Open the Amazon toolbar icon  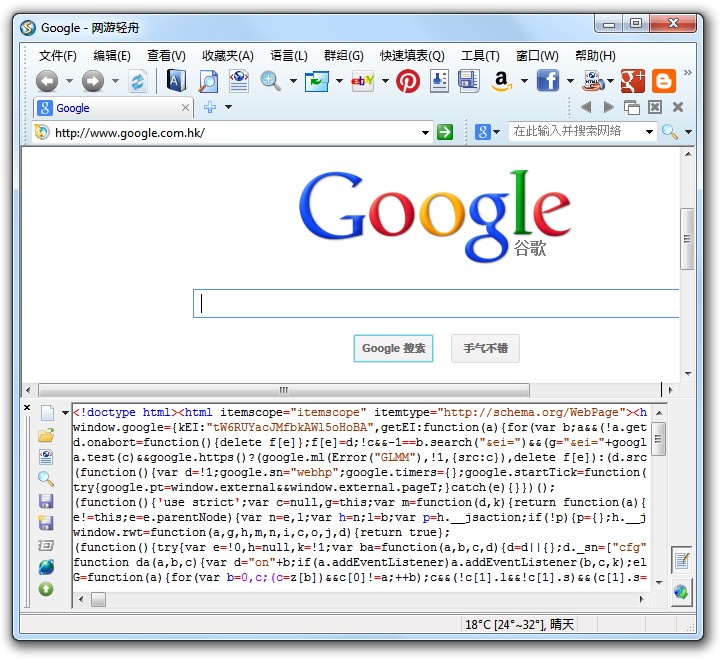click(501, 81)
